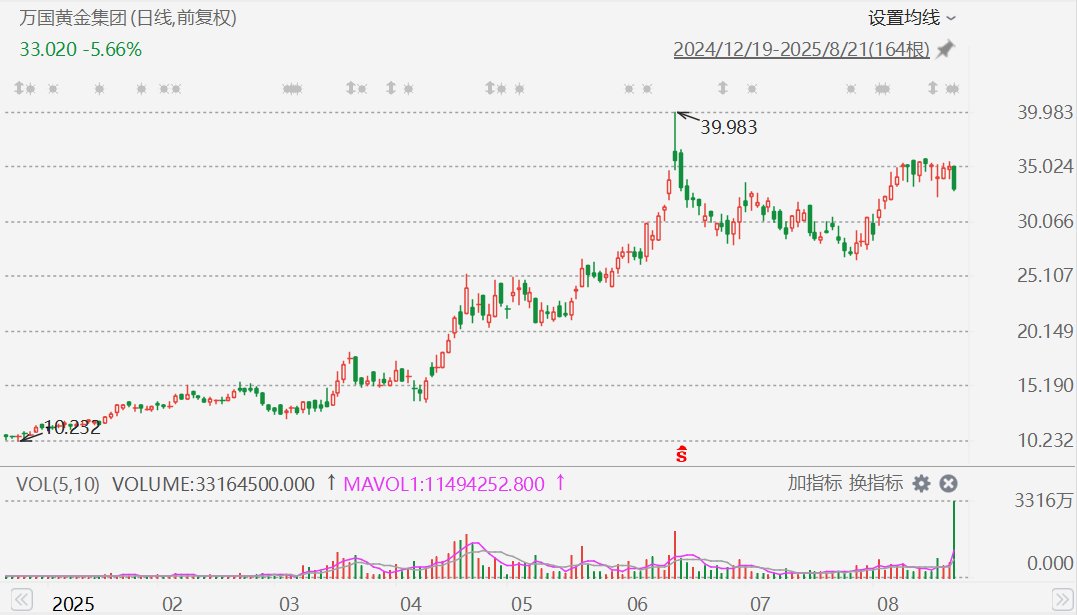The image size is (1077, 615).
Task: Click 加指标 to add an indicator
Action: (815, 483)
